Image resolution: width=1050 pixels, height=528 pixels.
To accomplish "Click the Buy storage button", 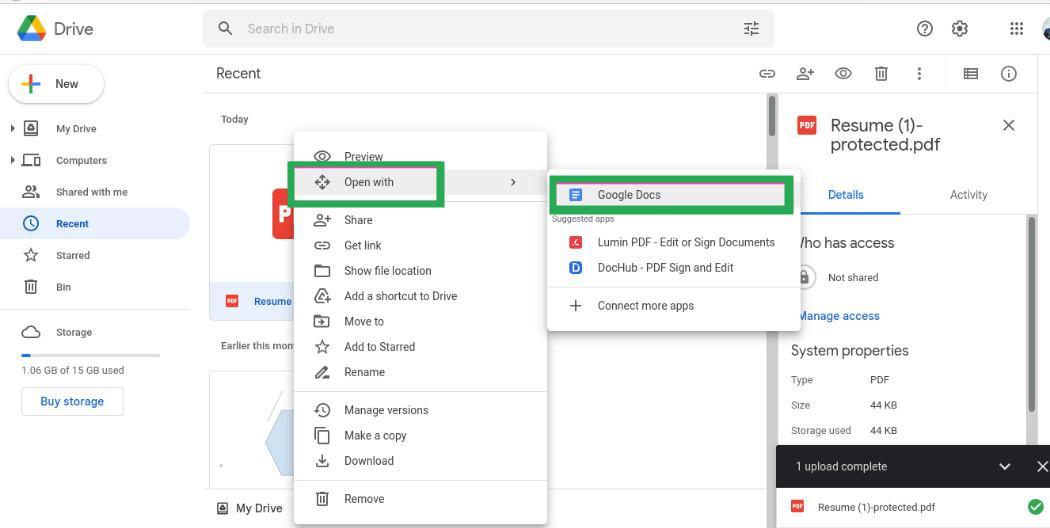I will (x=72, y=401).
